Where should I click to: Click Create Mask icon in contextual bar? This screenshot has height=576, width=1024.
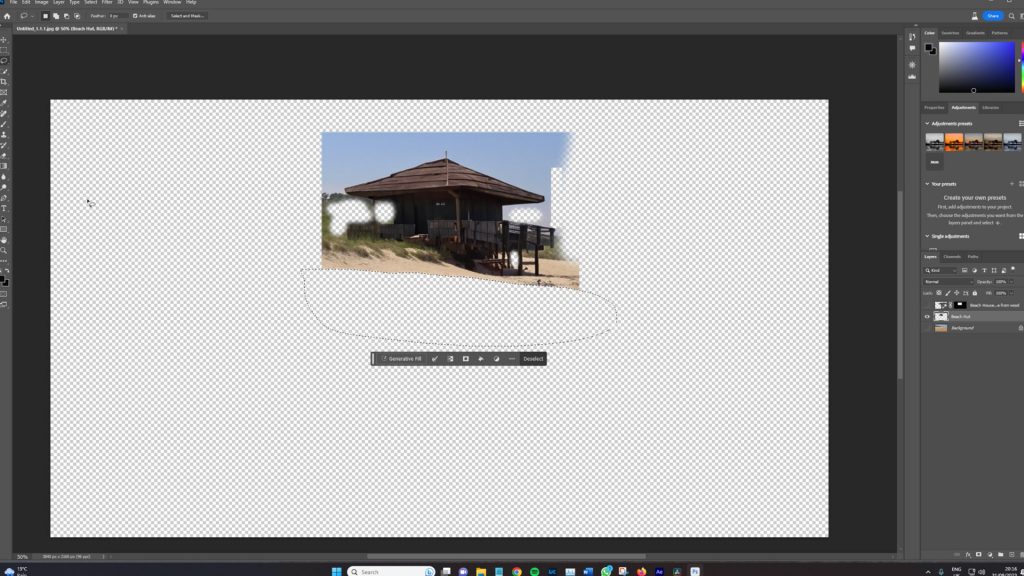pos(466,359)
